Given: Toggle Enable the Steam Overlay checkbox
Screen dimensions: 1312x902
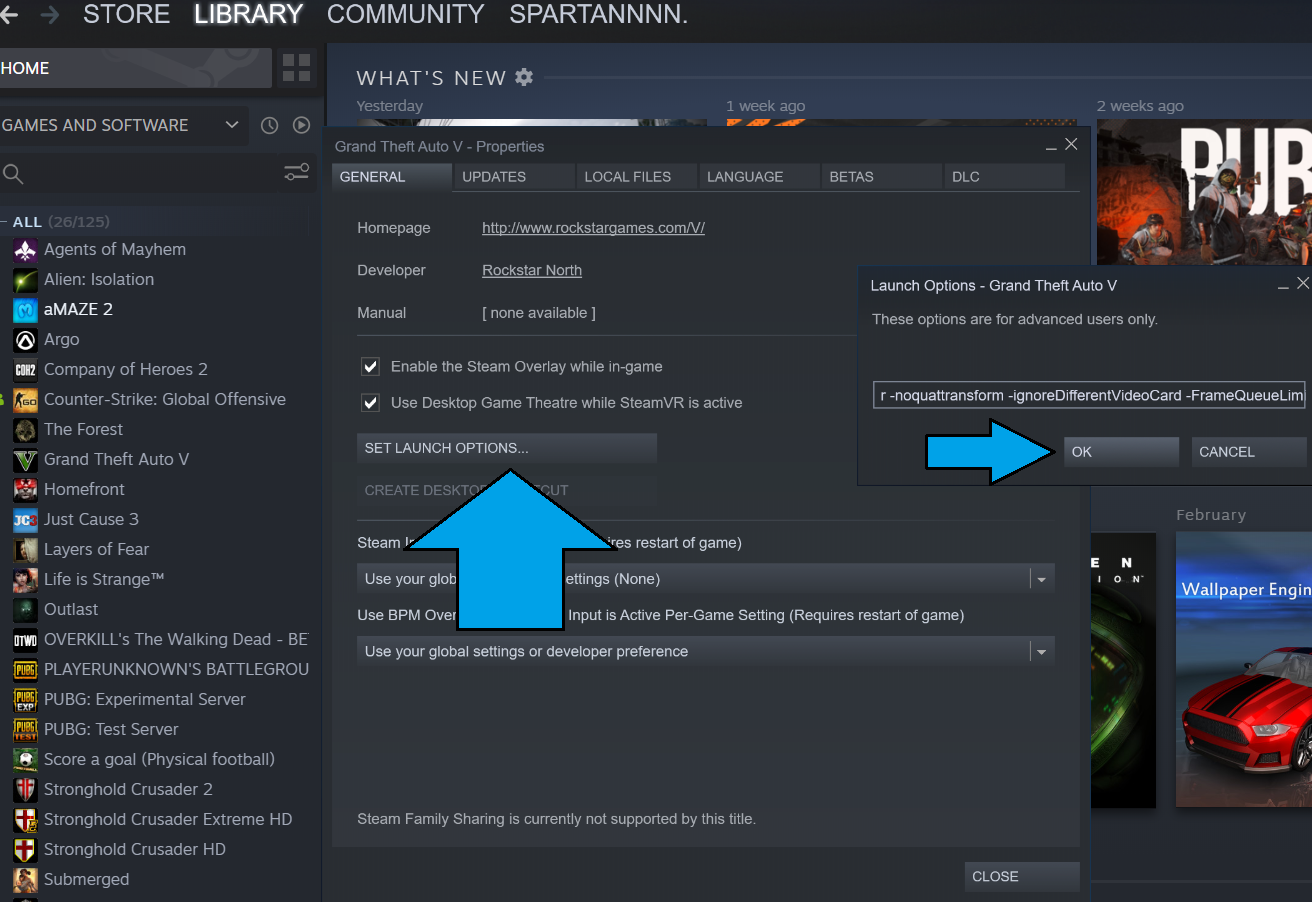Looking at the screenshot, I should (x=371, y=367).
